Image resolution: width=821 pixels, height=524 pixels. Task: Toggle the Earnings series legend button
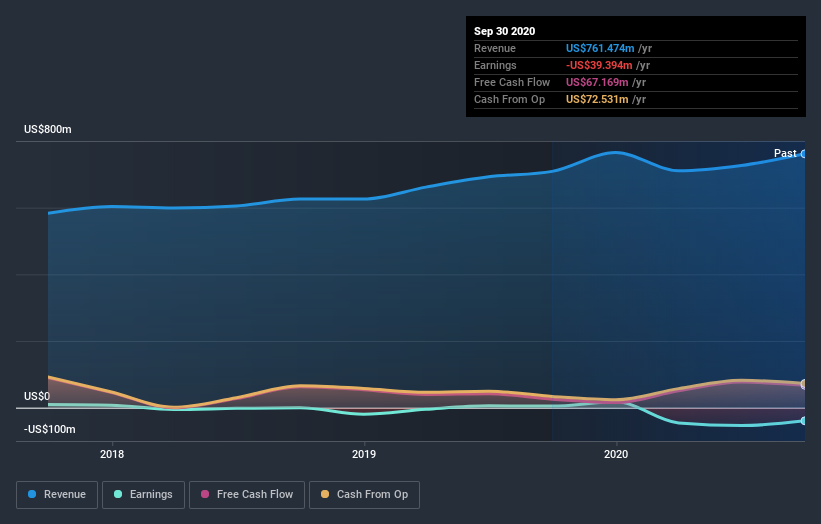[143, 495]
